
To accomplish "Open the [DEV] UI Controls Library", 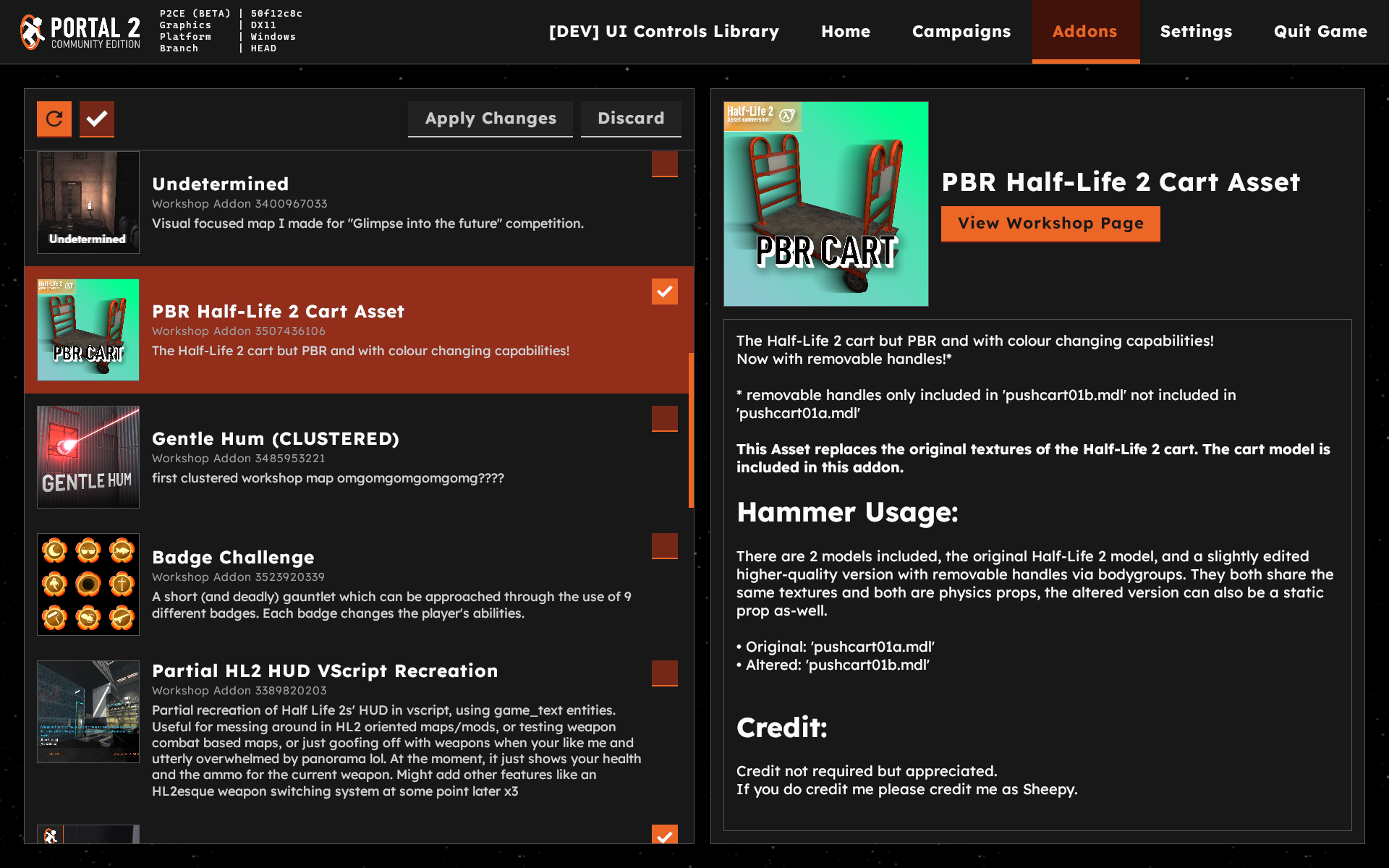I will point(664,31).
